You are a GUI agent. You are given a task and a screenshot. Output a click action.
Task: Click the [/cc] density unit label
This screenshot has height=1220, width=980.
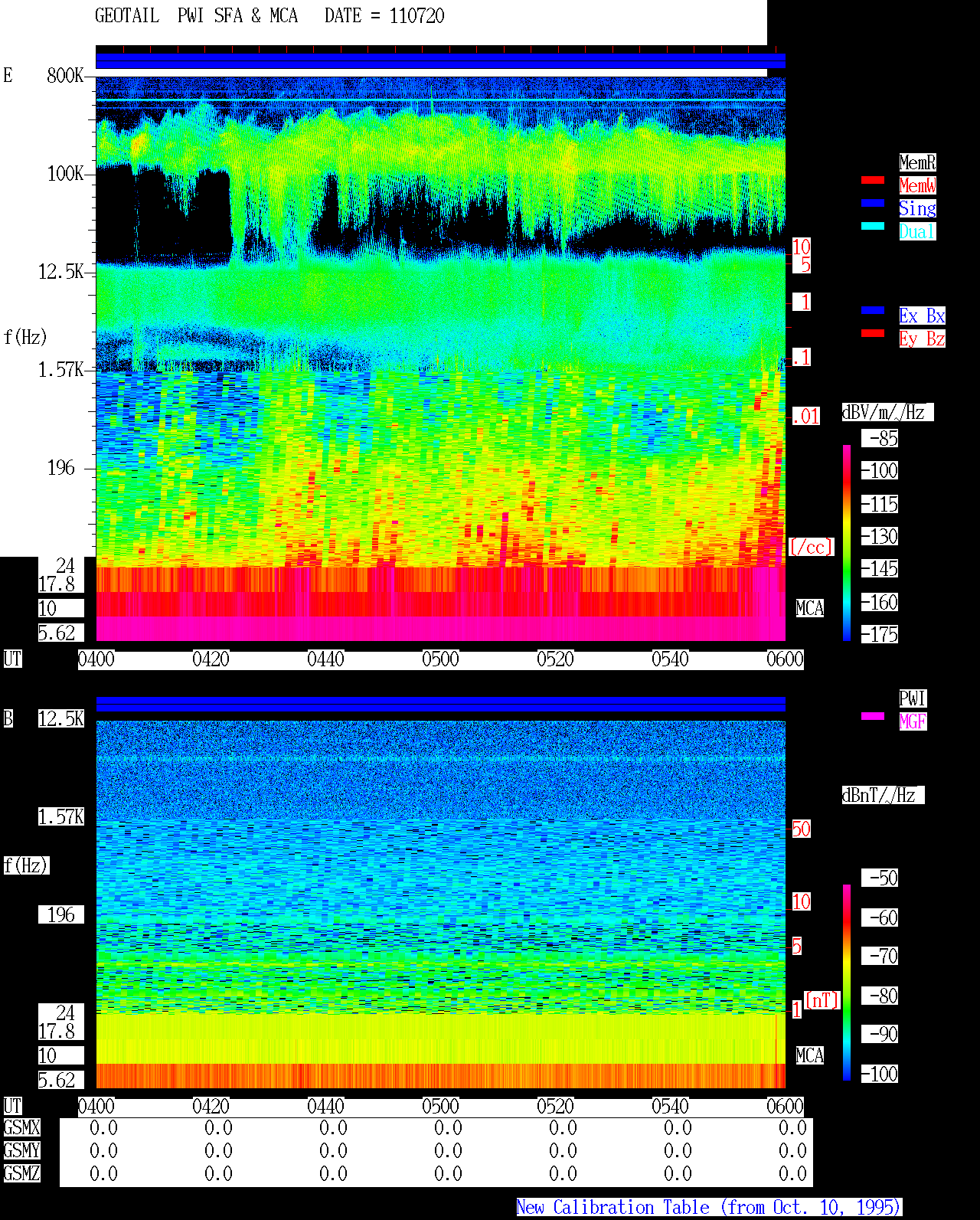(x=812, y=547)
